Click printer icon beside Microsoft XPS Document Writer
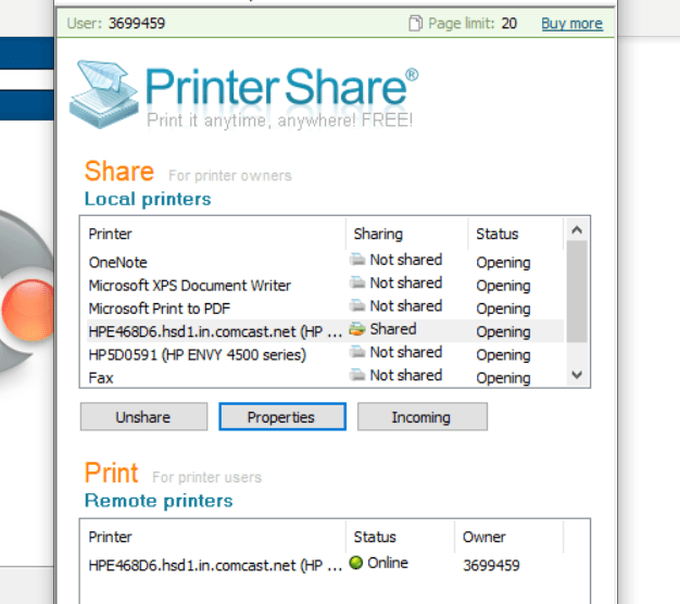This screenshot has height=604, width=680. pyautogui.click(x=357, y=282)
